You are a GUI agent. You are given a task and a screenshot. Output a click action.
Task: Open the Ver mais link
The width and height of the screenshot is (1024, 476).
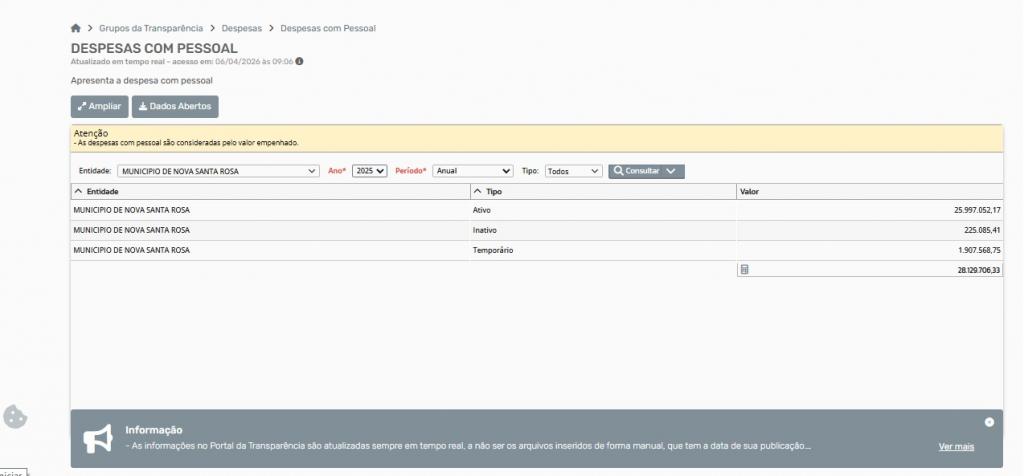pos(955,446)
